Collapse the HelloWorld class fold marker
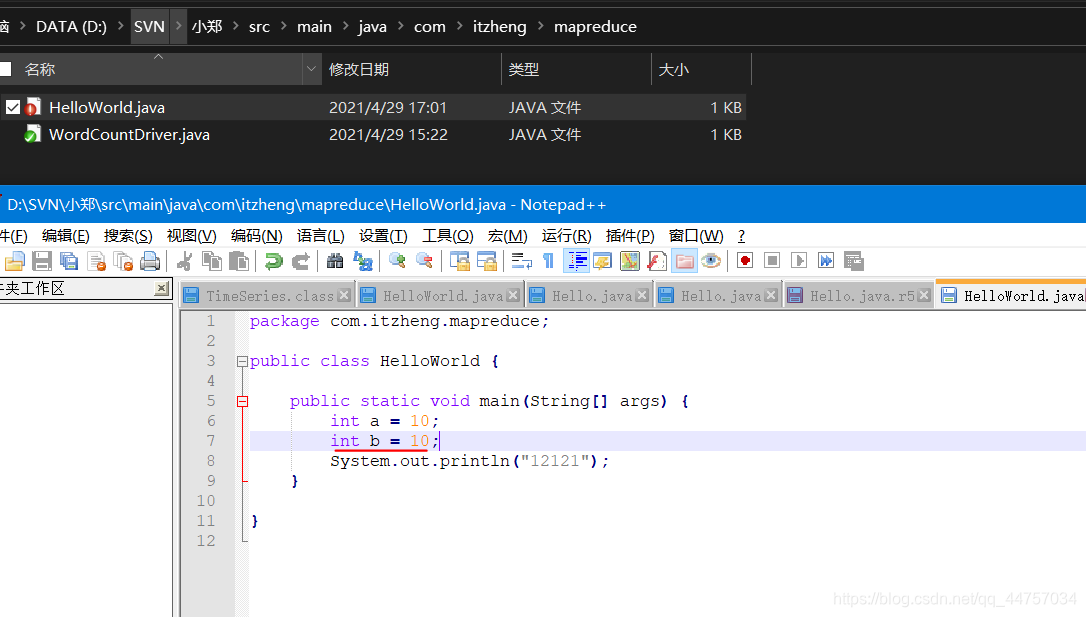1086x617 pixels. pos(241,361)
